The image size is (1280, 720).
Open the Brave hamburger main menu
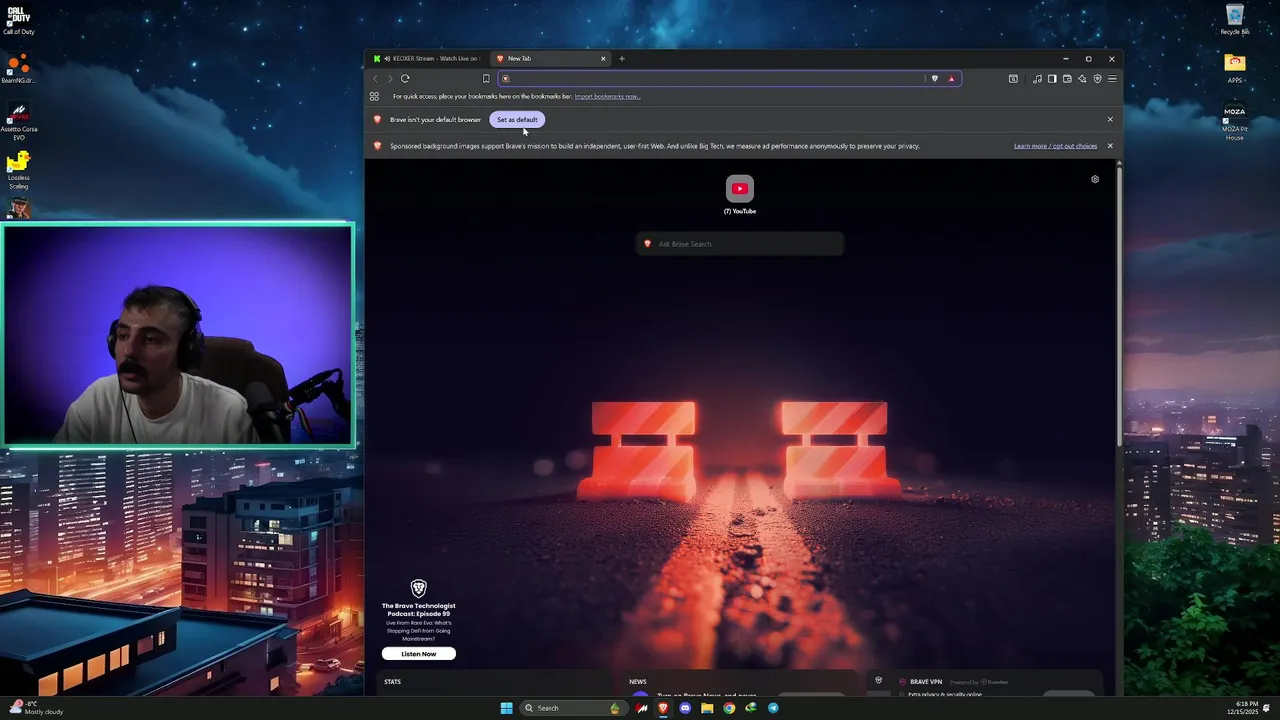(1112, 79)
